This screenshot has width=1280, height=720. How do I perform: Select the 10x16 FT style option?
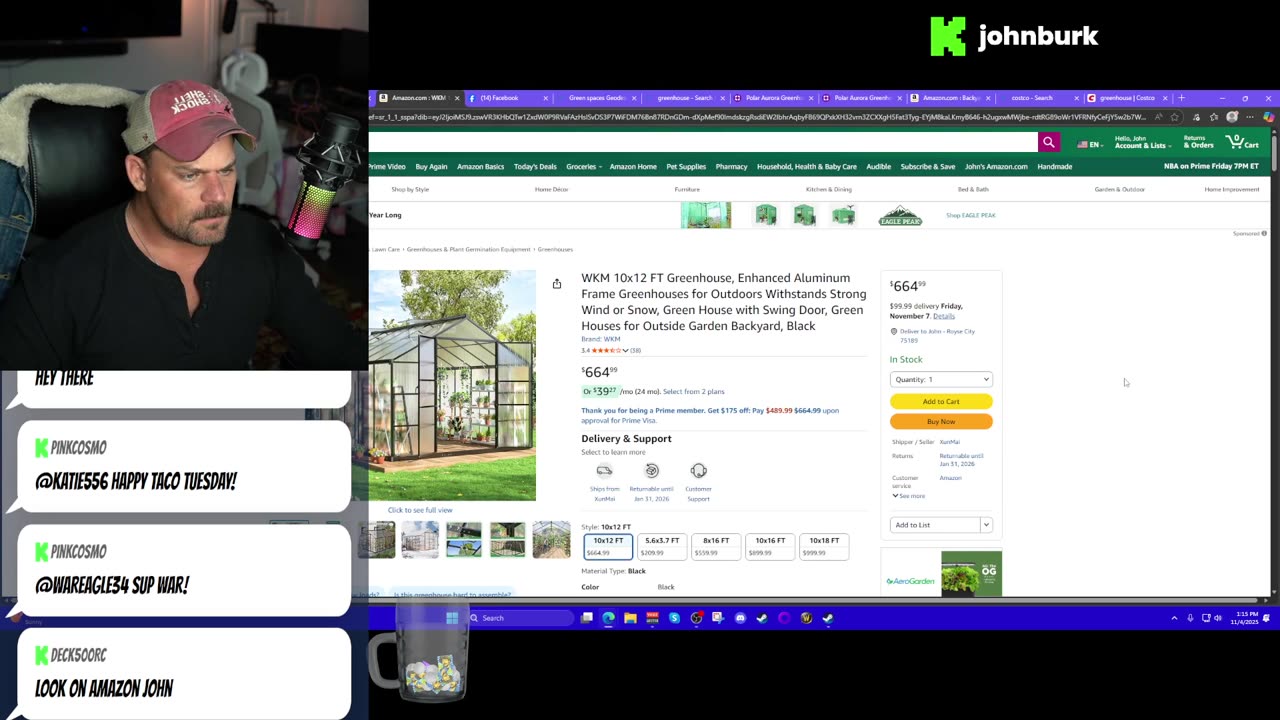pos(770,545)
